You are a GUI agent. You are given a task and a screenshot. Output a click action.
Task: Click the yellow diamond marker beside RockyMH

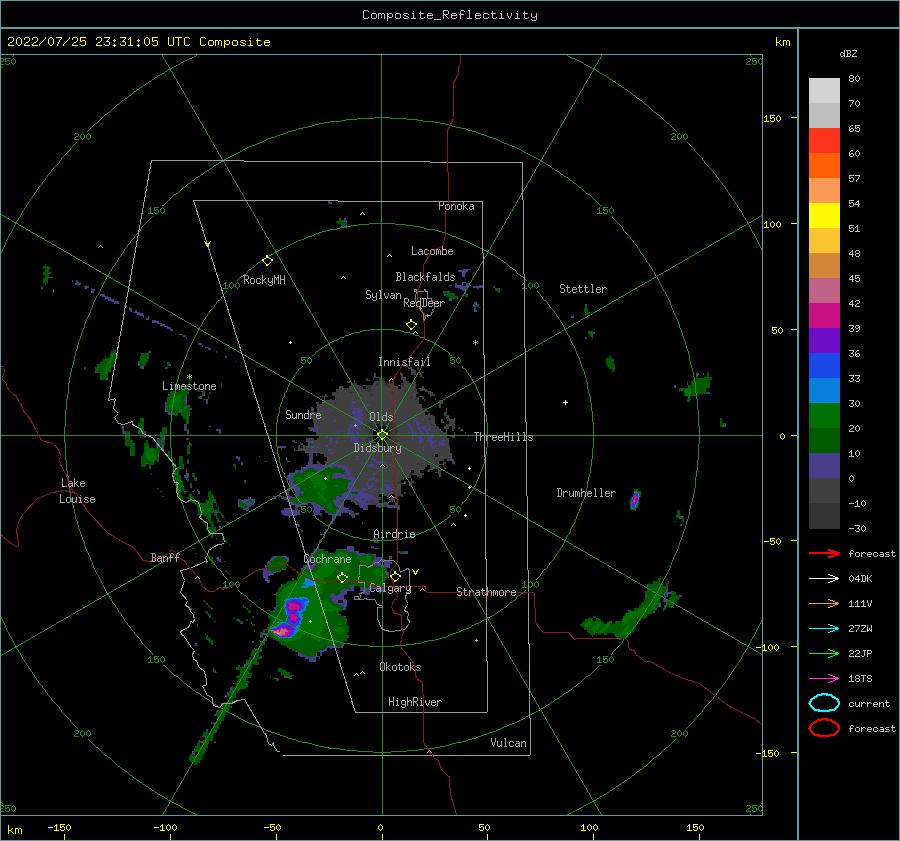267,261
